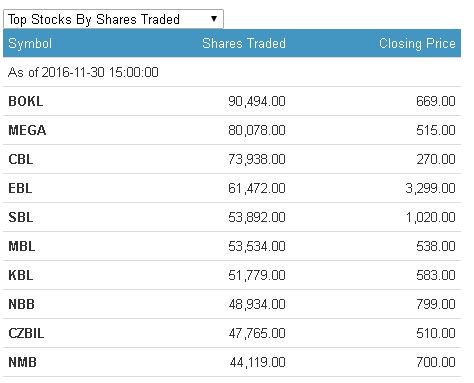Open the NMB stock symbol
This screenshot has height=383, width=474.
[x=22, y=362]
